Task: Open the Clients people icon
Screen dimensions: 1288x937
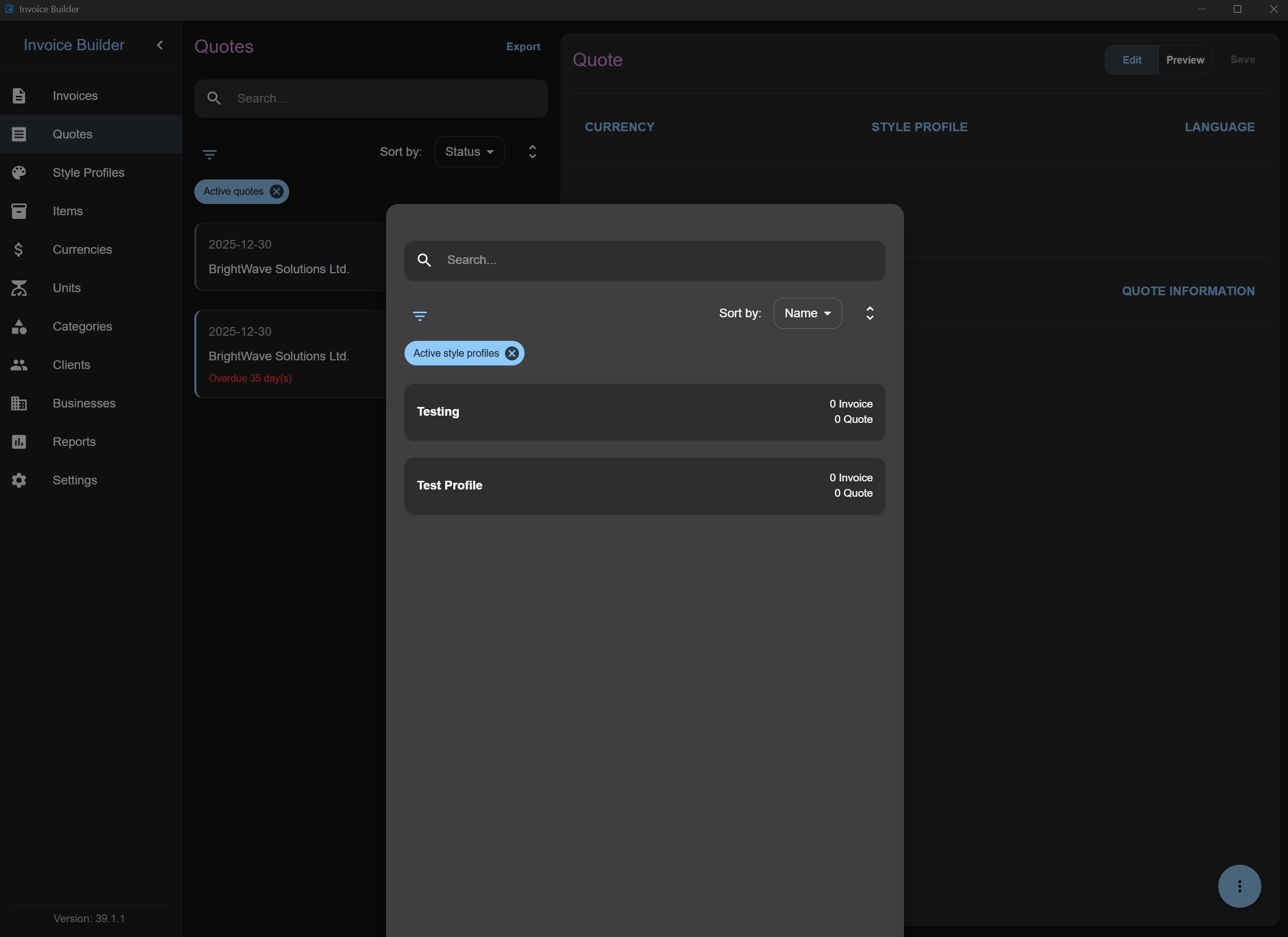Action: tap(19, 364)
